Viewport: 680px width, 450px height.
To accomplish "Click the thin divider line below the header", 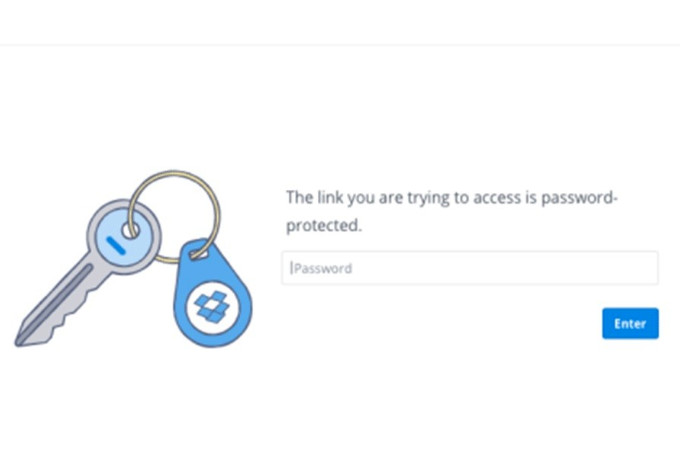I will pos(340,45).
